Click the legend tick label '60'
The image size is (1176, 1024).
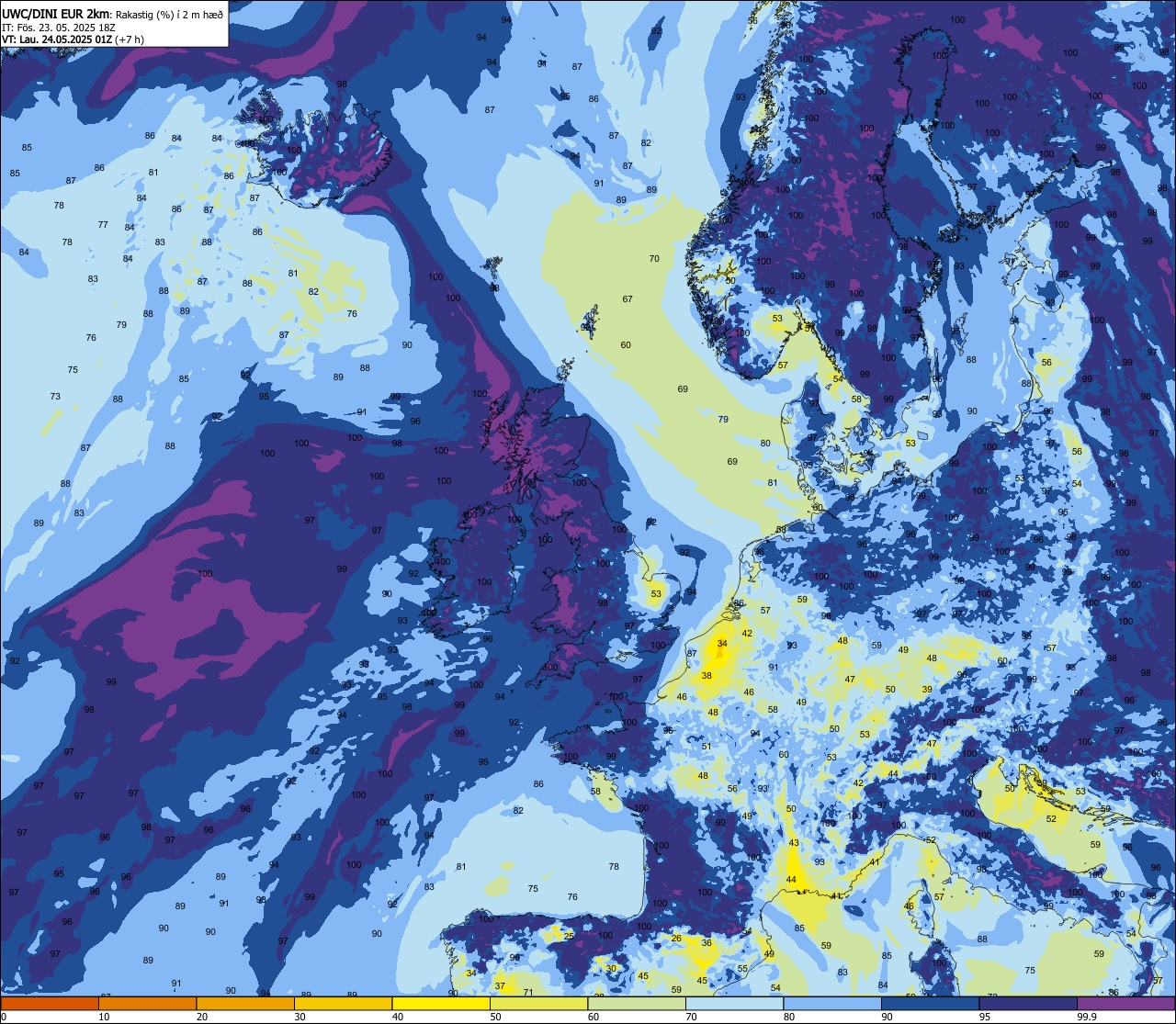click(594, 1017)
